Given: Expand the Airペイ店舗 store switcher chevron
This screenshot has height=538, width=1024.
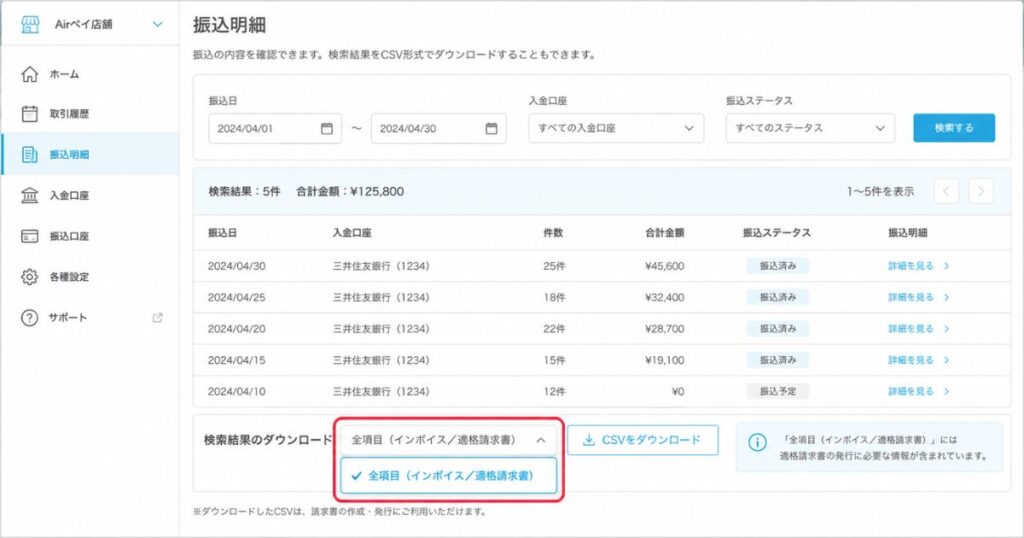Looking at the screenshot, I should [157, 24].
